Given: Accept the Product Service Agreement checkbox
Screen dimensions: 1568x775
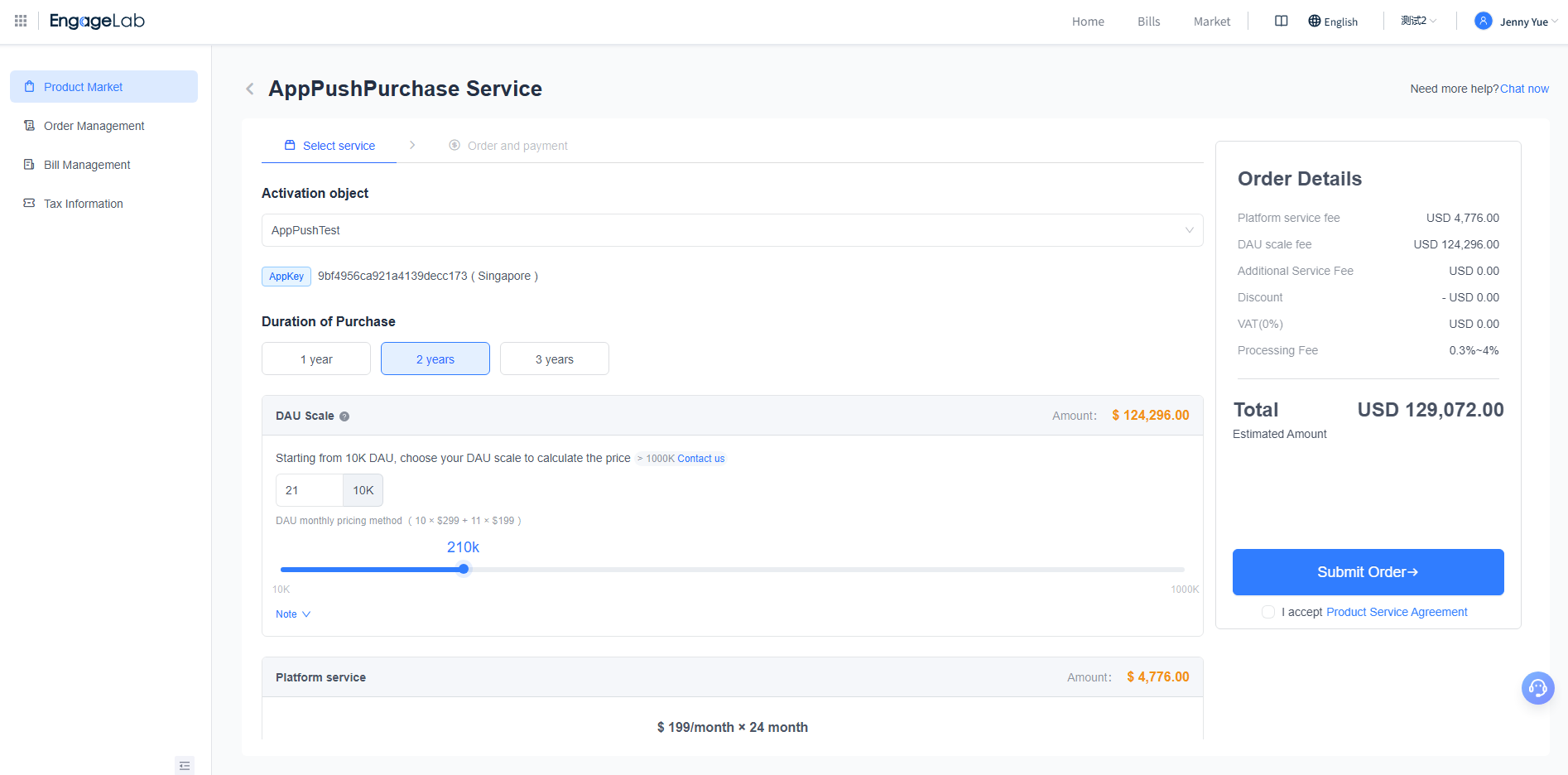Looking at the screenshot, I should click(x=1268, y=612).
